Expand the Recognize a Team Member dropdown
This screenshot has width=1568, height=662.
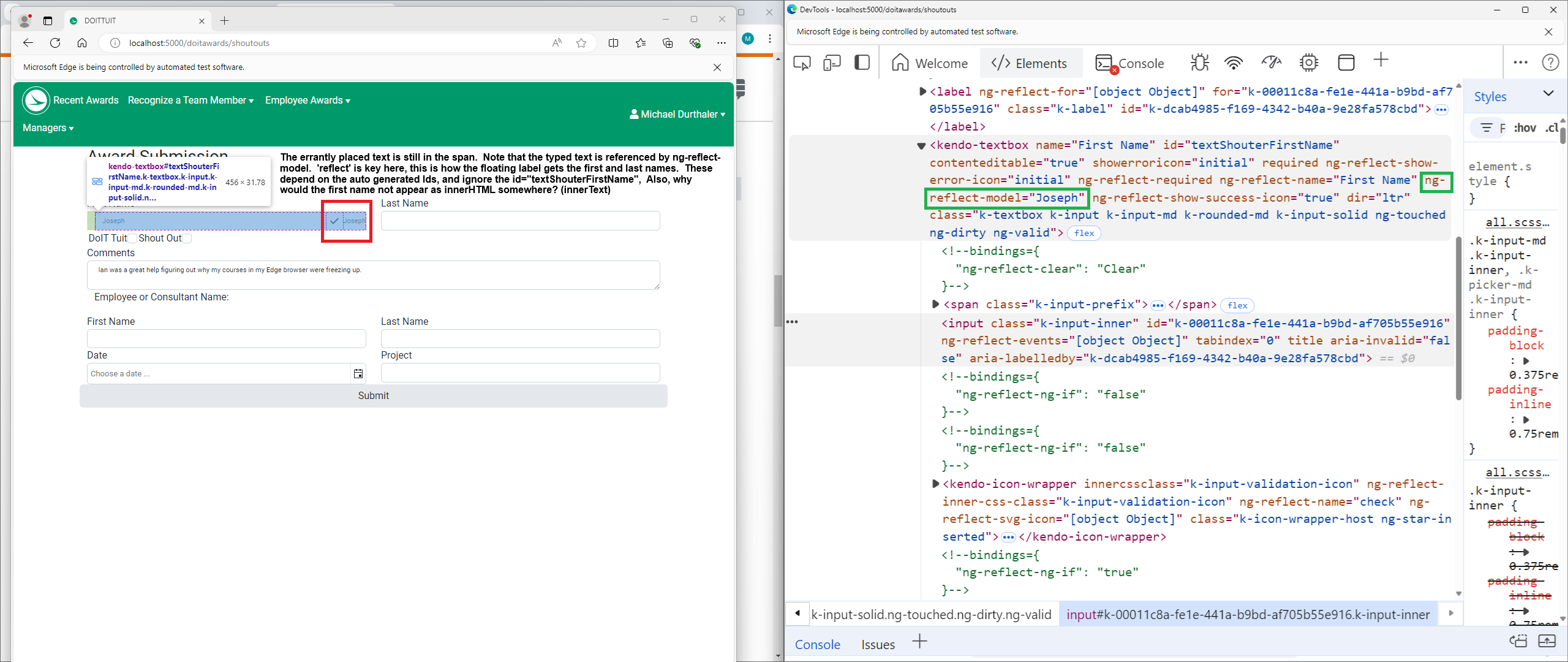coord(190,101)
